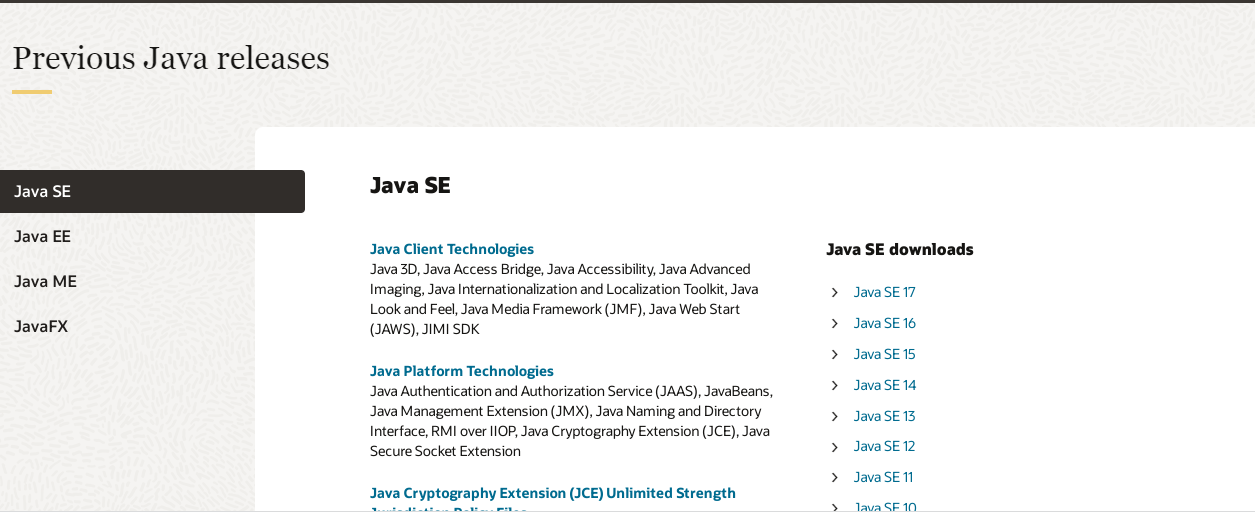This screenshot has height=517, width=1255.
Task: Click the Java SE downloads heading
Action: click(x=899, y=249)
